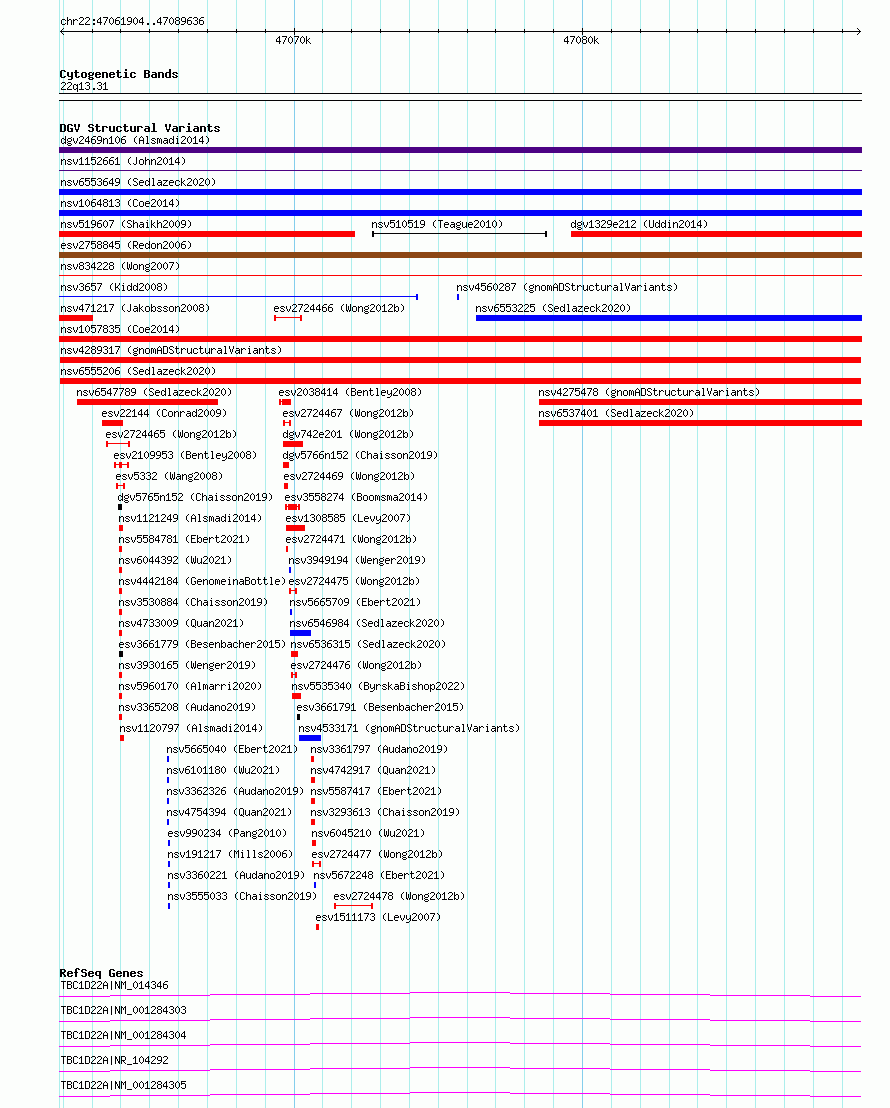Open esv1308585 (Levy2007) variant
This screenshot has height=1108, width=890.
(349, 518)
